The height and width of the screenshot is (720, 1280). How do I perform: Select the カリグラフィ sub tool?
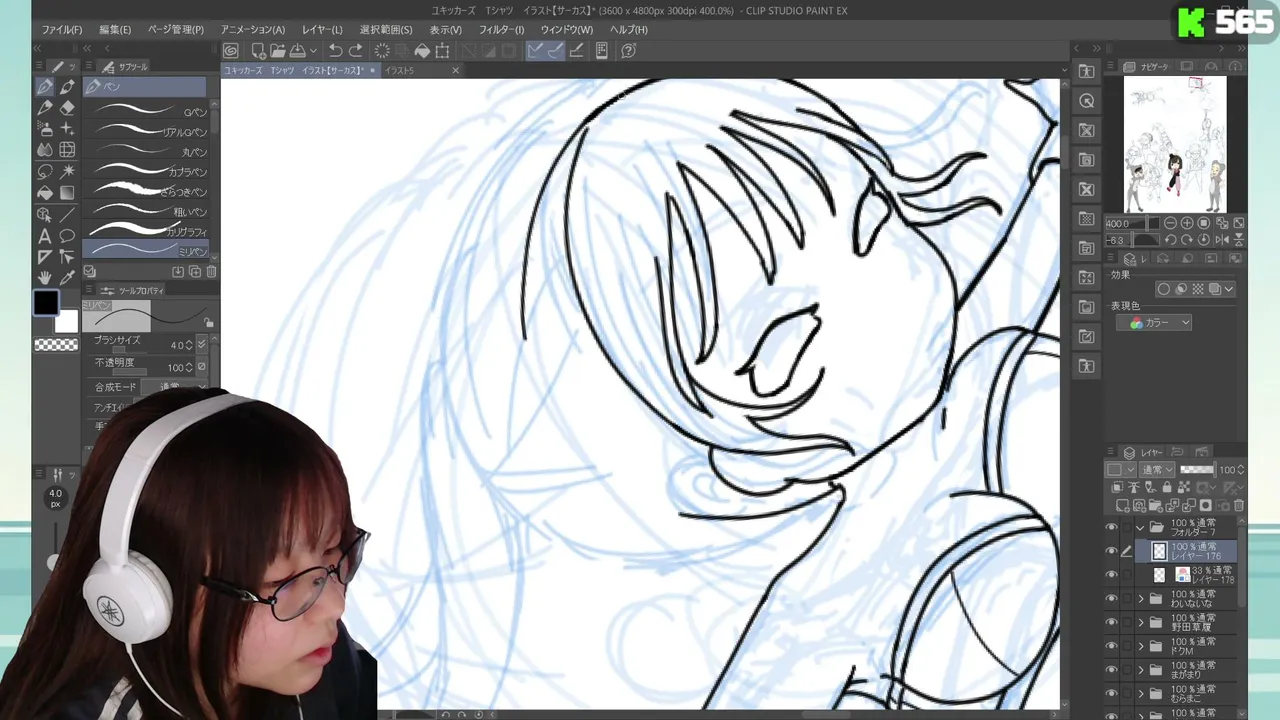146,231
